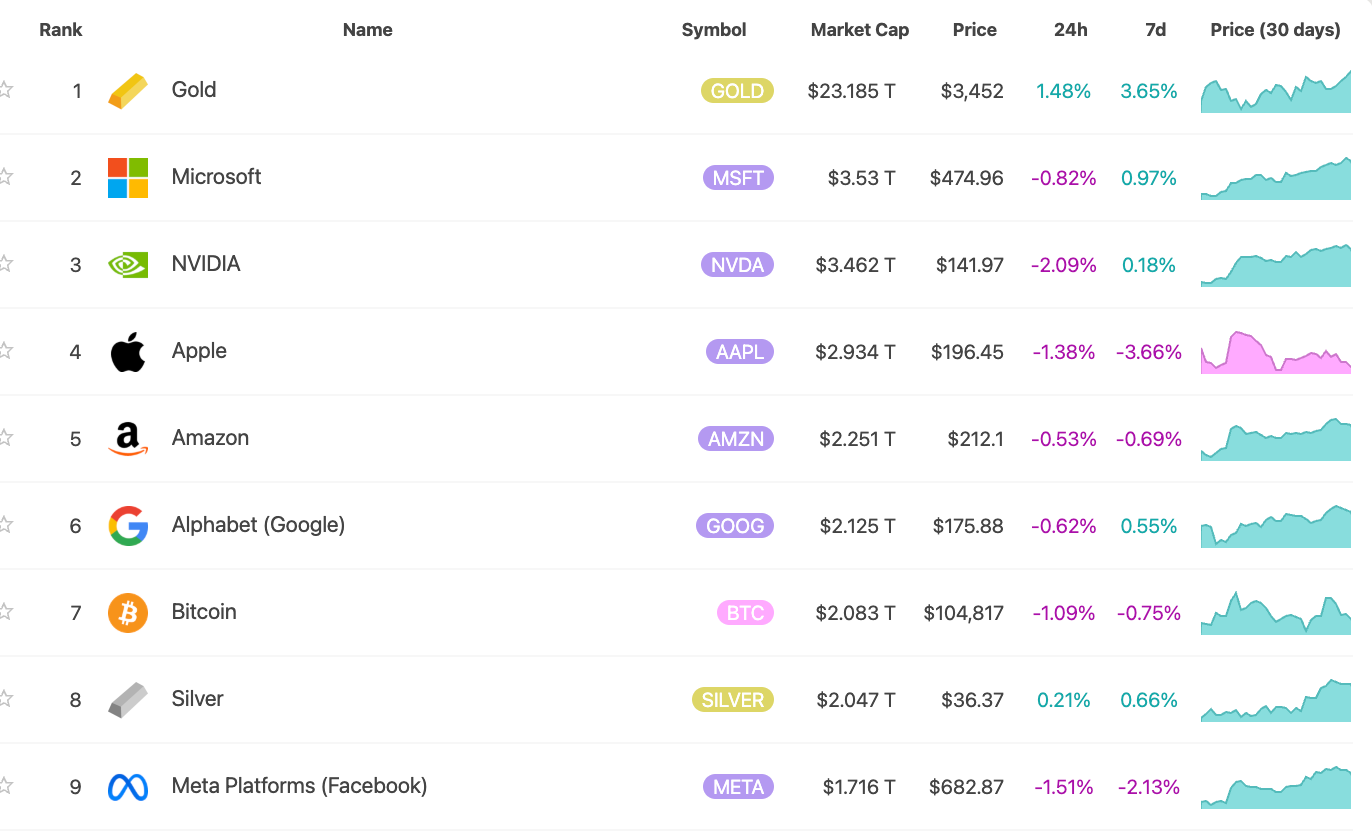Click the META symbol badge
Image resolution: width=1372 pixels, height=839 pixels.
point(738,787)
